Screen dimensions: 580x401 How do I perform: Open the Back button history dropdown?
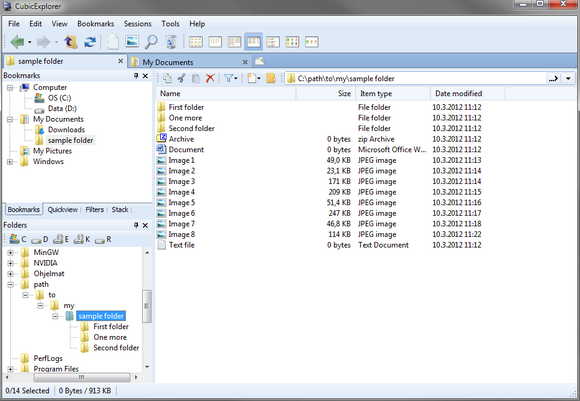click(x=30, y=42)
